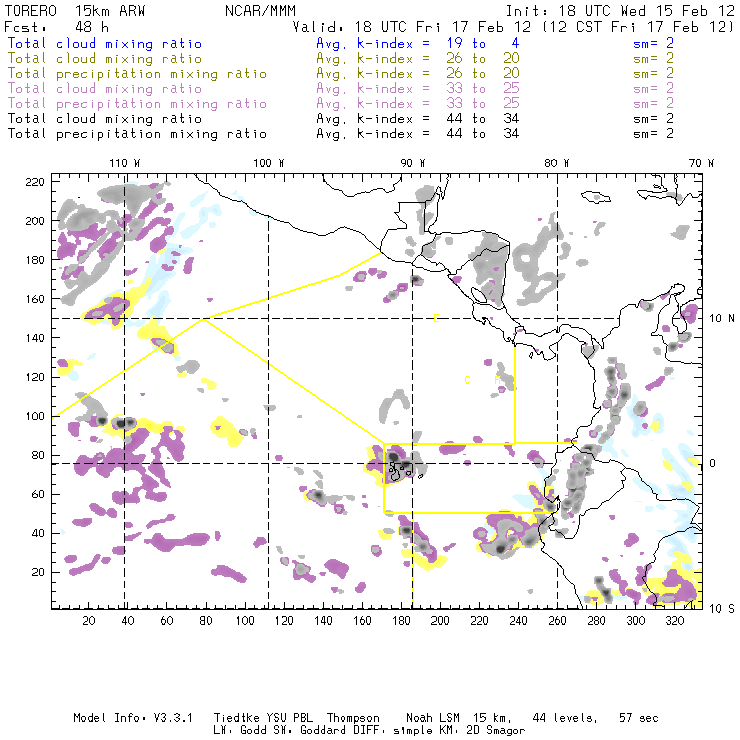Click the 'KM: 2D Smagor' text

[482, 731]
